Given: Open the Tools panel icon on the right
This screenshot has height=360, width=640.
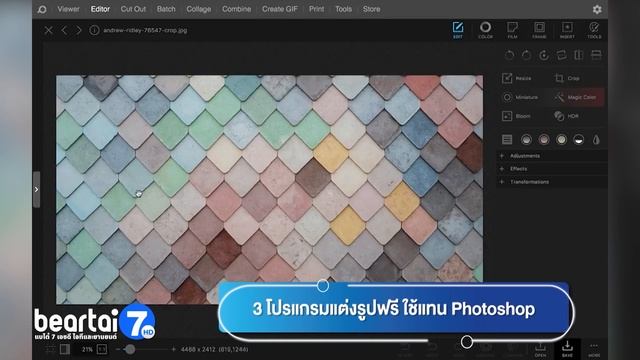Looking at the screenshot, I should pyautogui.click(x=594, y=30).
